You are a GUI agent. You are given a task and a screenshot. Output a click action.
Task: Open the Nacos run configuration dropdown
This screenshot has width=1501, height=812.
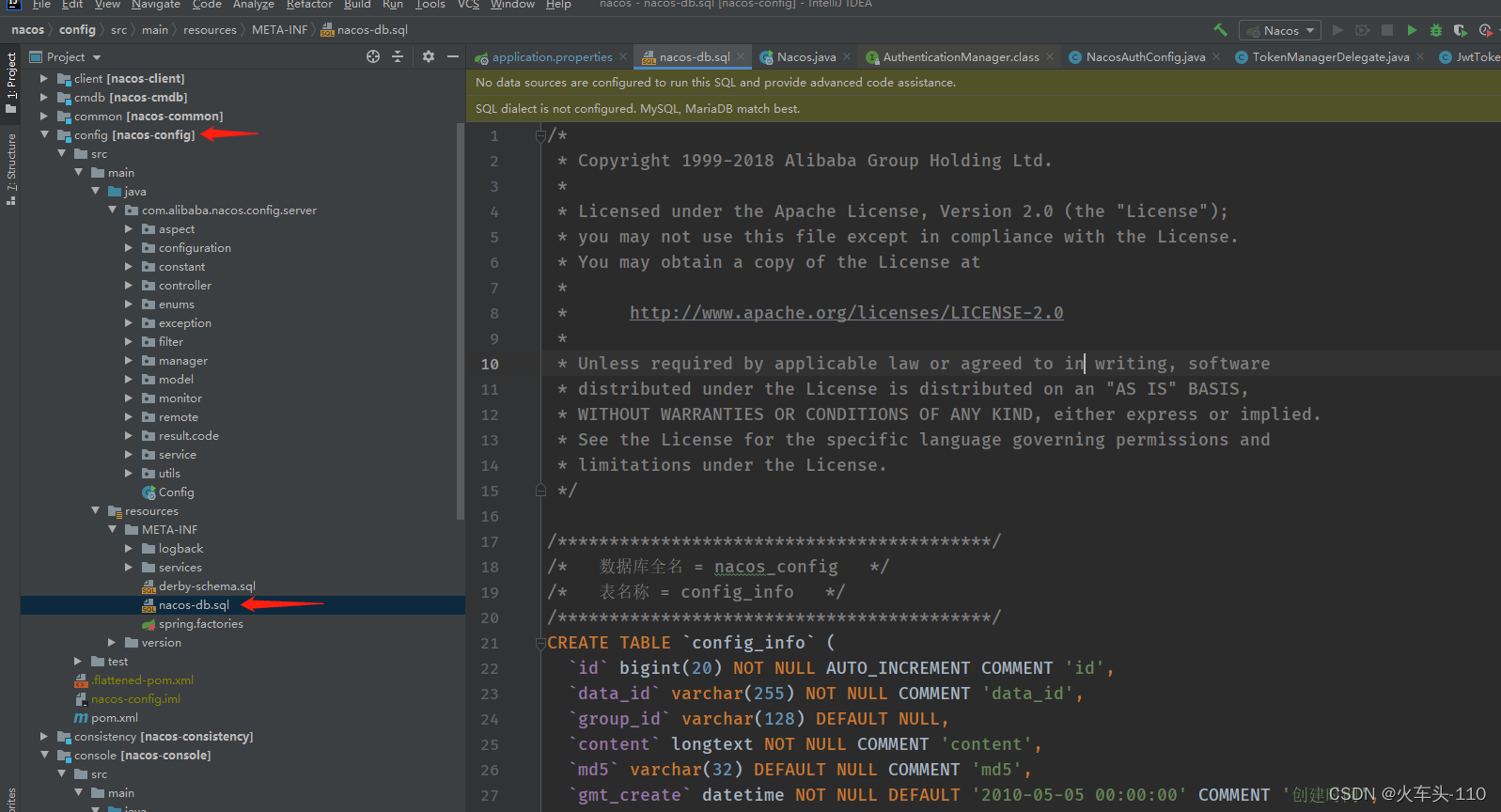1280,30
